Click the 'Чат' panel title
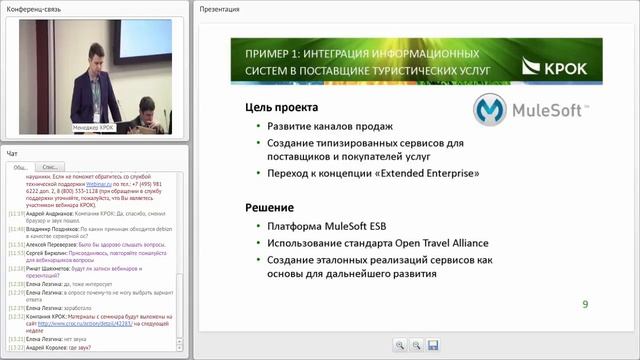The height and width of the screenshot is (360, 640). click(x=12, y=153)
